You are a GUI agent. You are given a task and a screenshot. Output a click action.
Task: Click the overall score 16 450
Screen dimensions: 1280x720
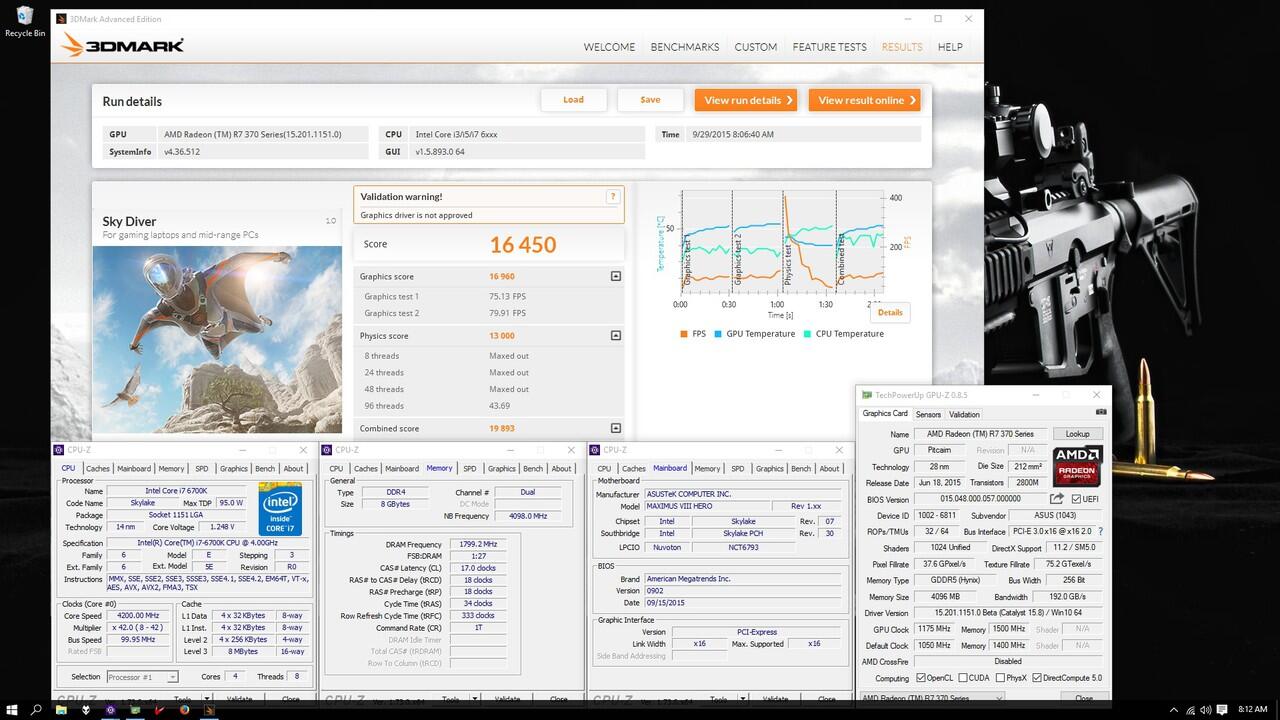tap(523, 245)
